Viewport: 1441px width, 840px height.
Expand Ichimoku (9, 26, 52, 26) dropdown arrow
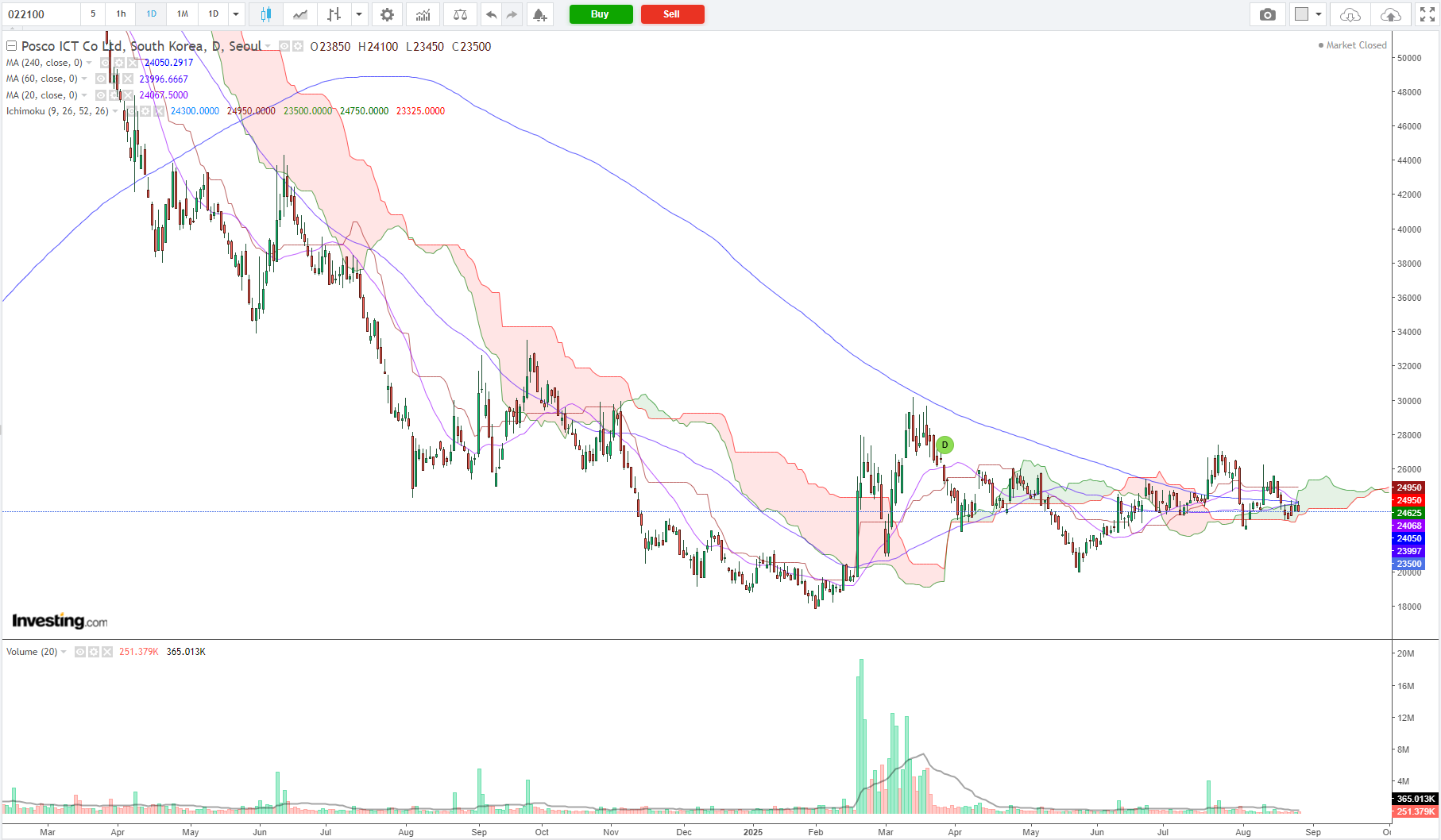[115, 111]
